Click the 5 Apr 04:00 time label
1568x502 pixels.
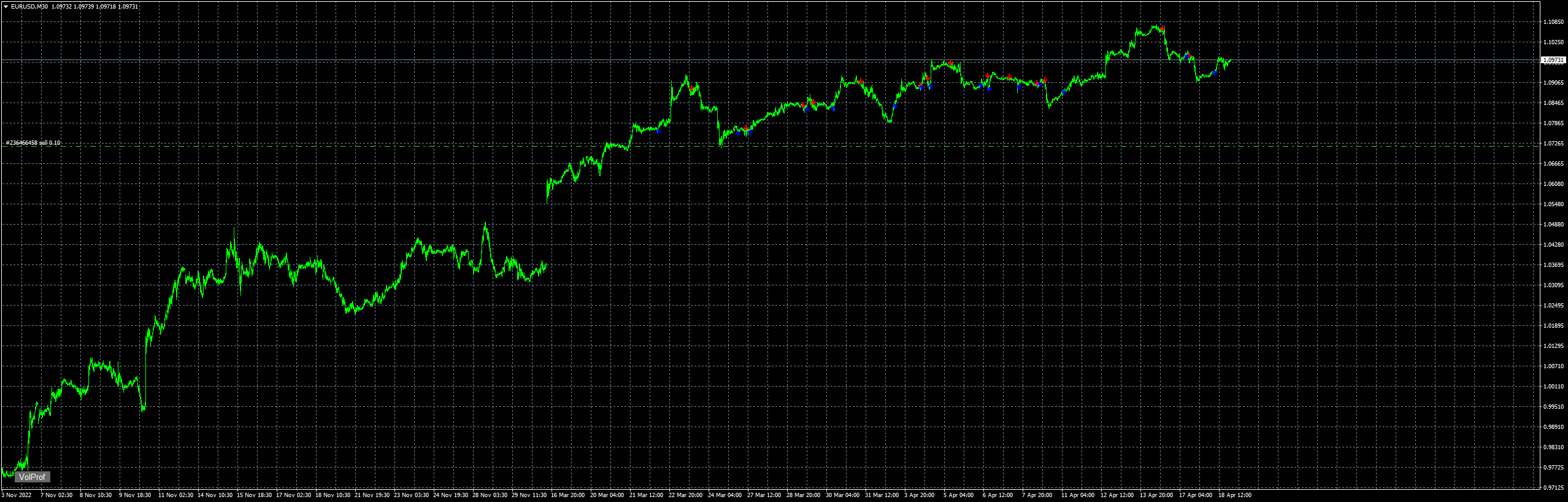pyautogui.click(x=959, y=495)
